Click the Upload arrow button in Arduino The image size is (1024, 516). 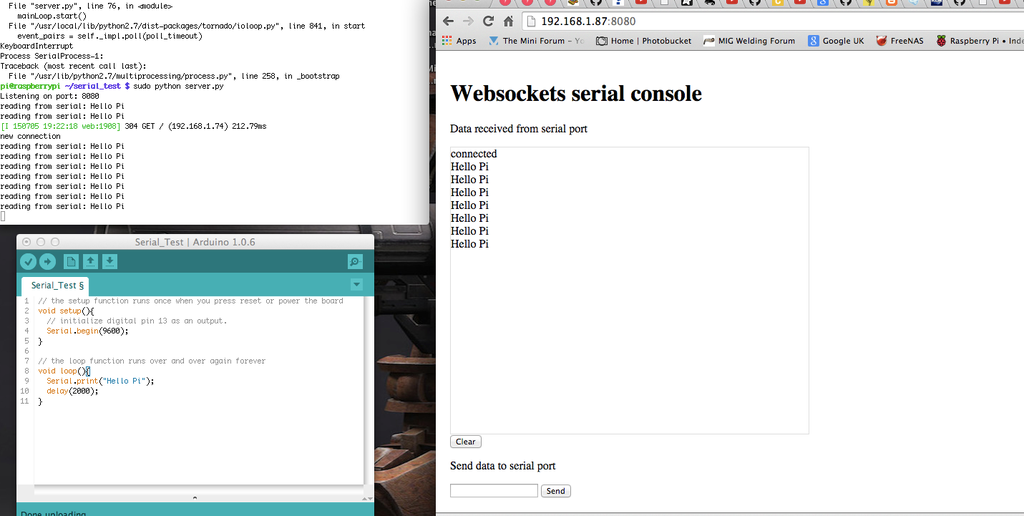(47, 262)
